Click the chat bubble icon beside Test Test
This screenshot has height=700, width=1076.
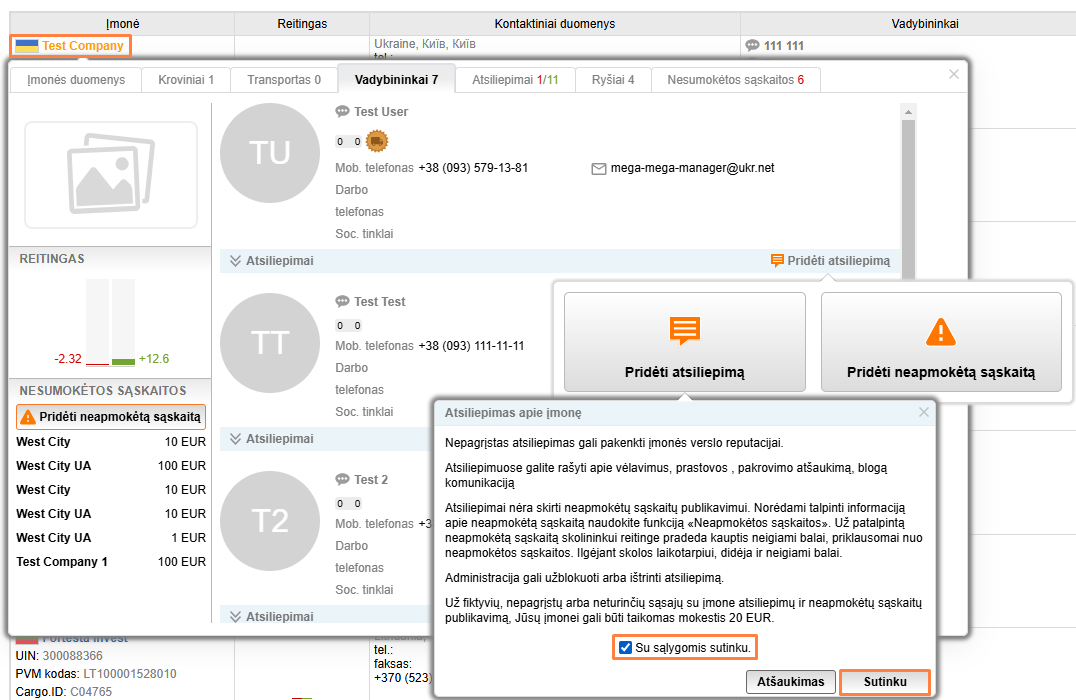(x=343, y=302)
